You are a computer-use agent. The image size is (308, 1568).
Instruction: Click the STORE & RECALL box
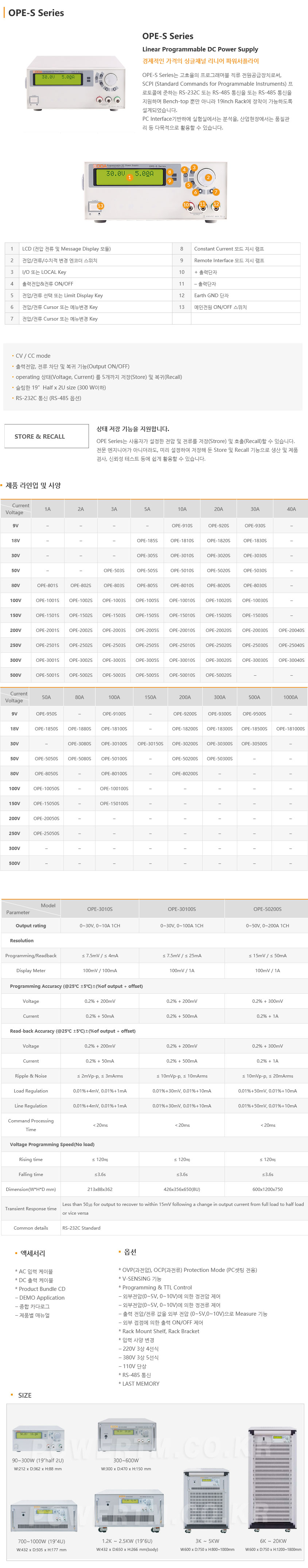click(x=47, y=436)
